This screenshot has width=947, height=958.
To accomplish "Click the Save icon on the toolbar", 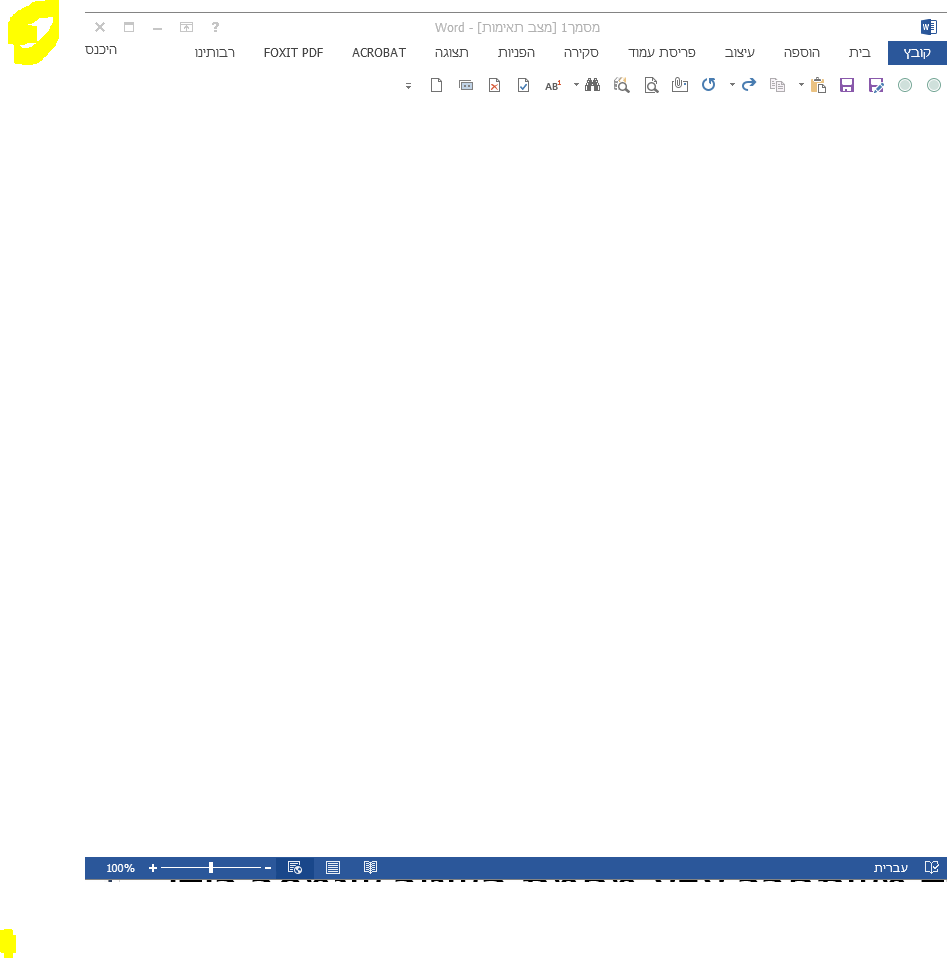I will (846, 85).
